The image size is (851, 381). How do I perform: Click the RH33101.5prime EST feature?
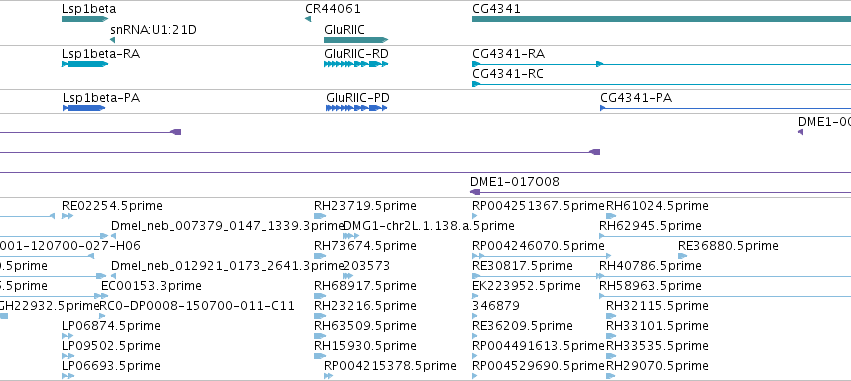(x=611, y=336)
